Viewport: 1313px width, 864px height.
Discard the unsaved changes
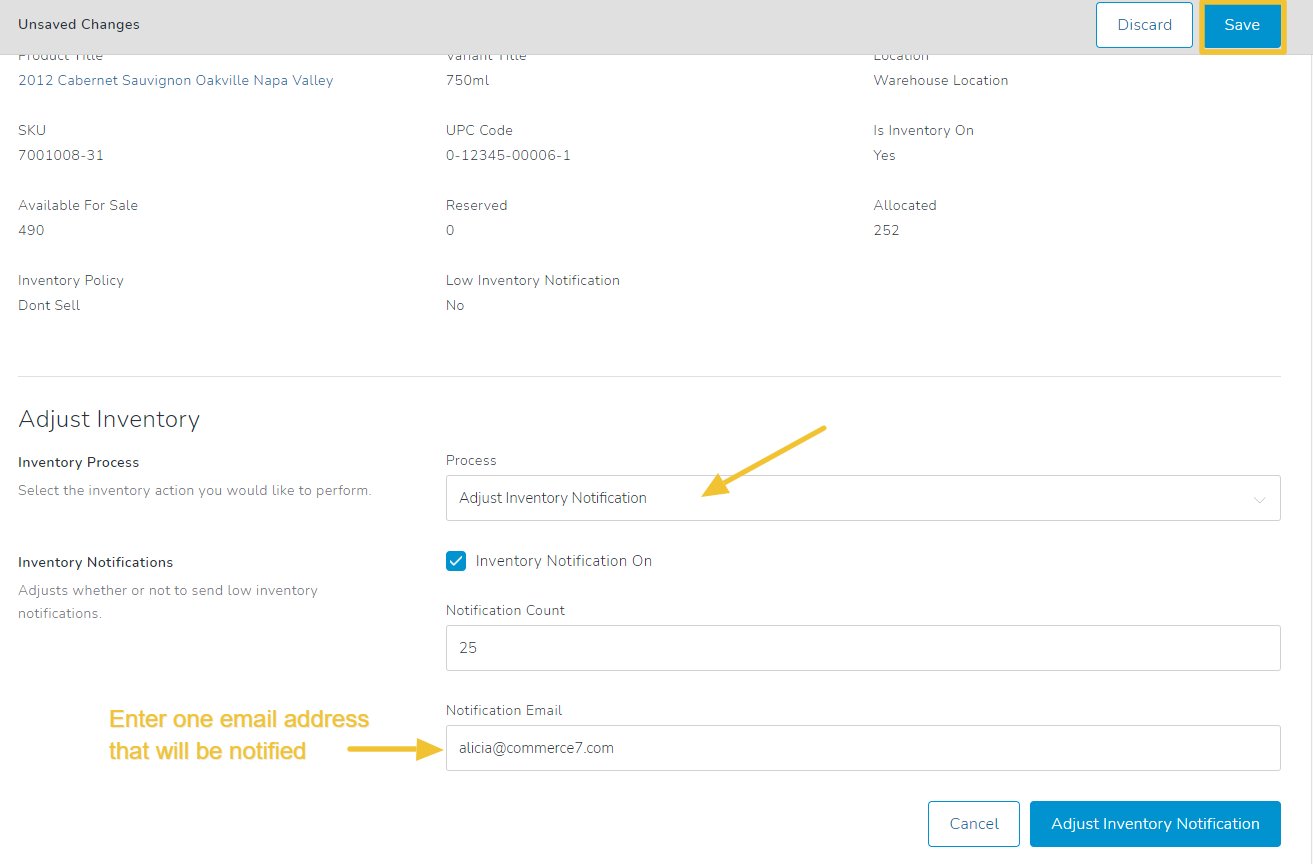(1144, 25)
